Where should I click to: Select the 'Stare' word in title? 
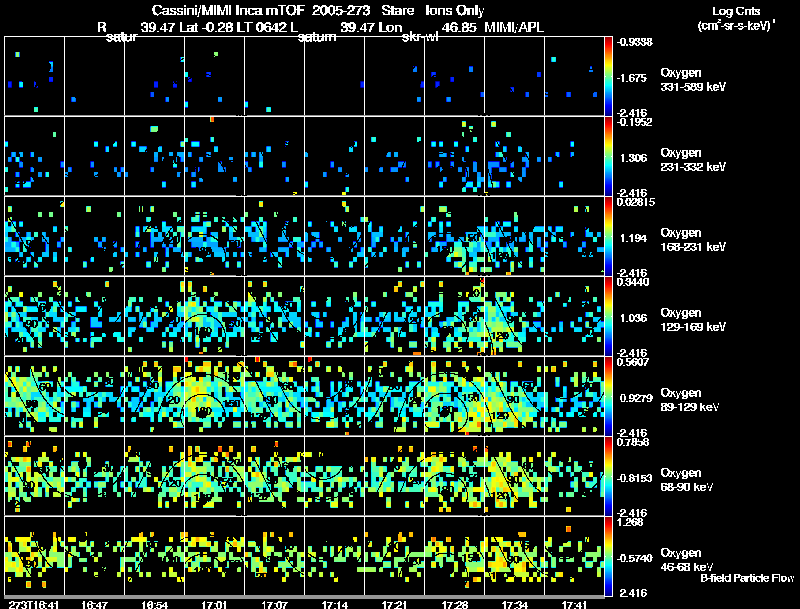point(397,10)
